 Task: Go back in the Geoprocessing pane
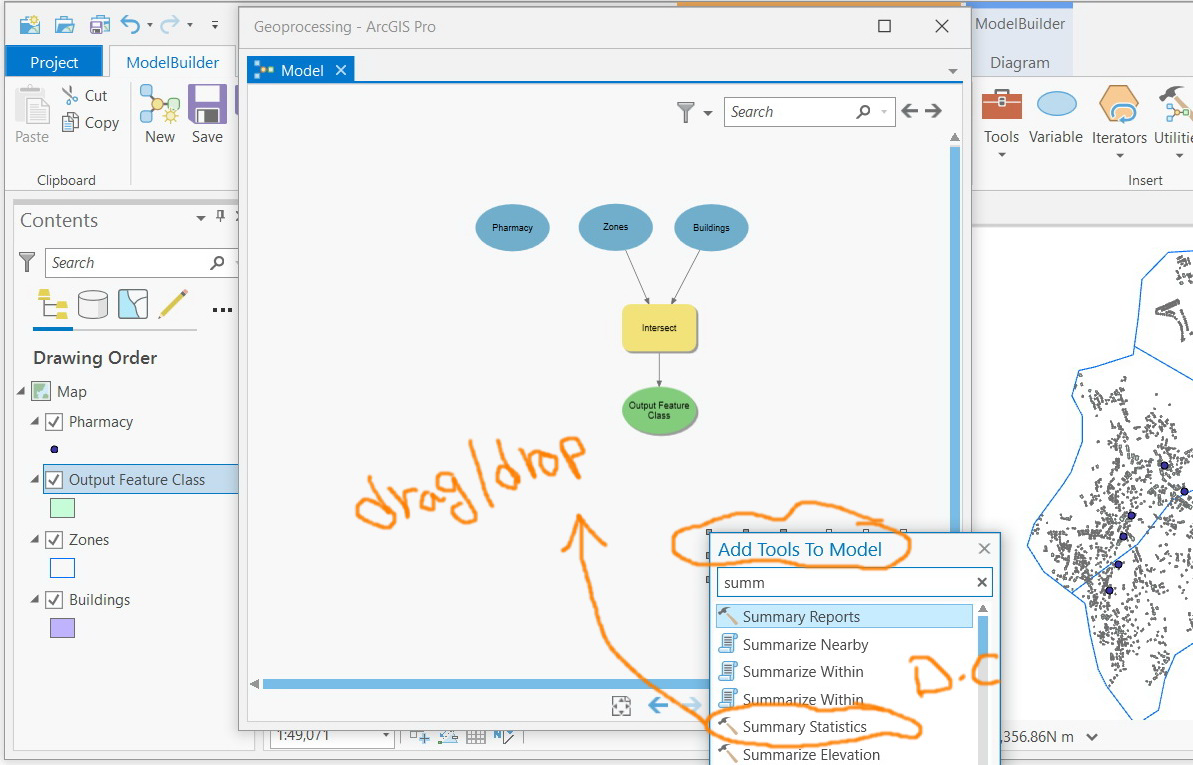click(x=909, y=111)
